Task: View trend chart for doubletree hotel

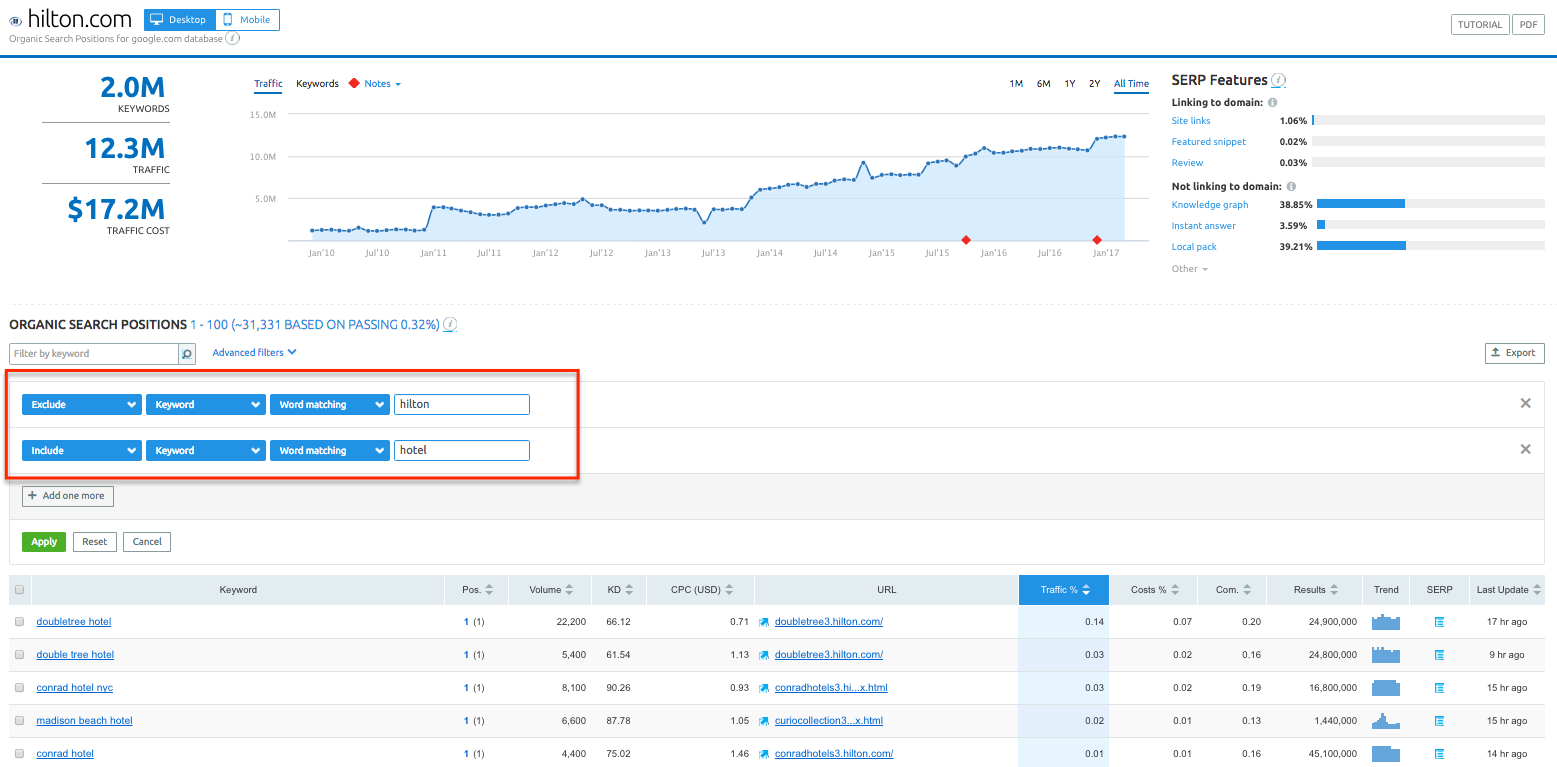Action: 1386,621
